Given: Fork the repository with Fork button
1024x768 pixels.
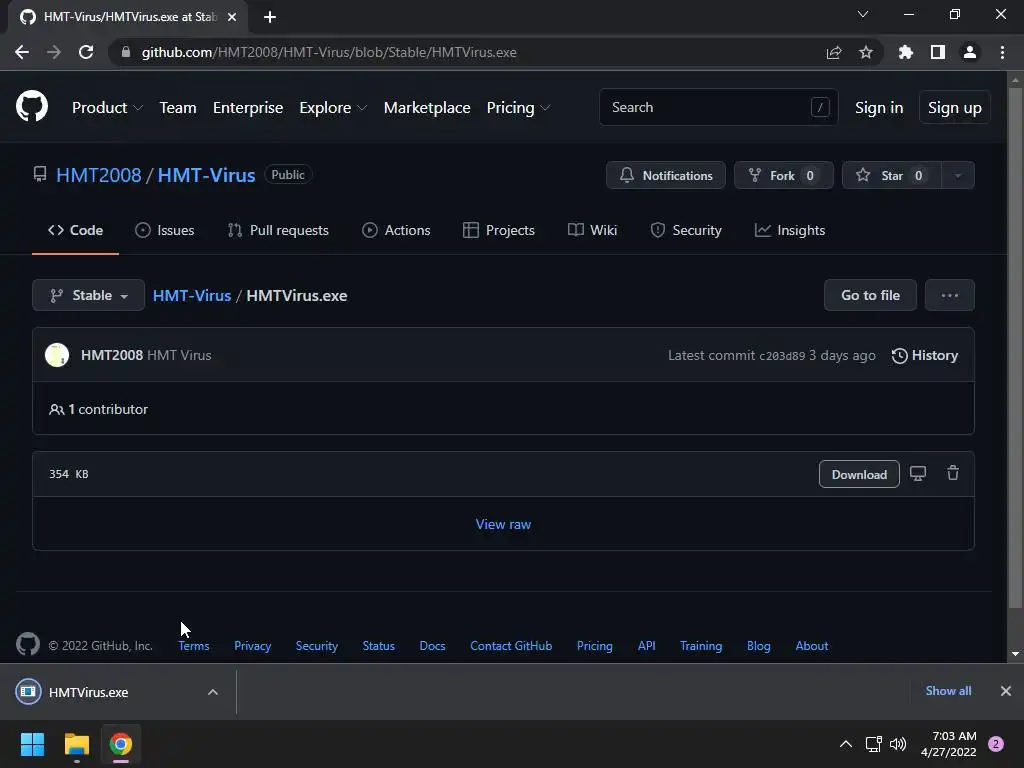Looking at the screenshot, I should click(x=784, y=175).
